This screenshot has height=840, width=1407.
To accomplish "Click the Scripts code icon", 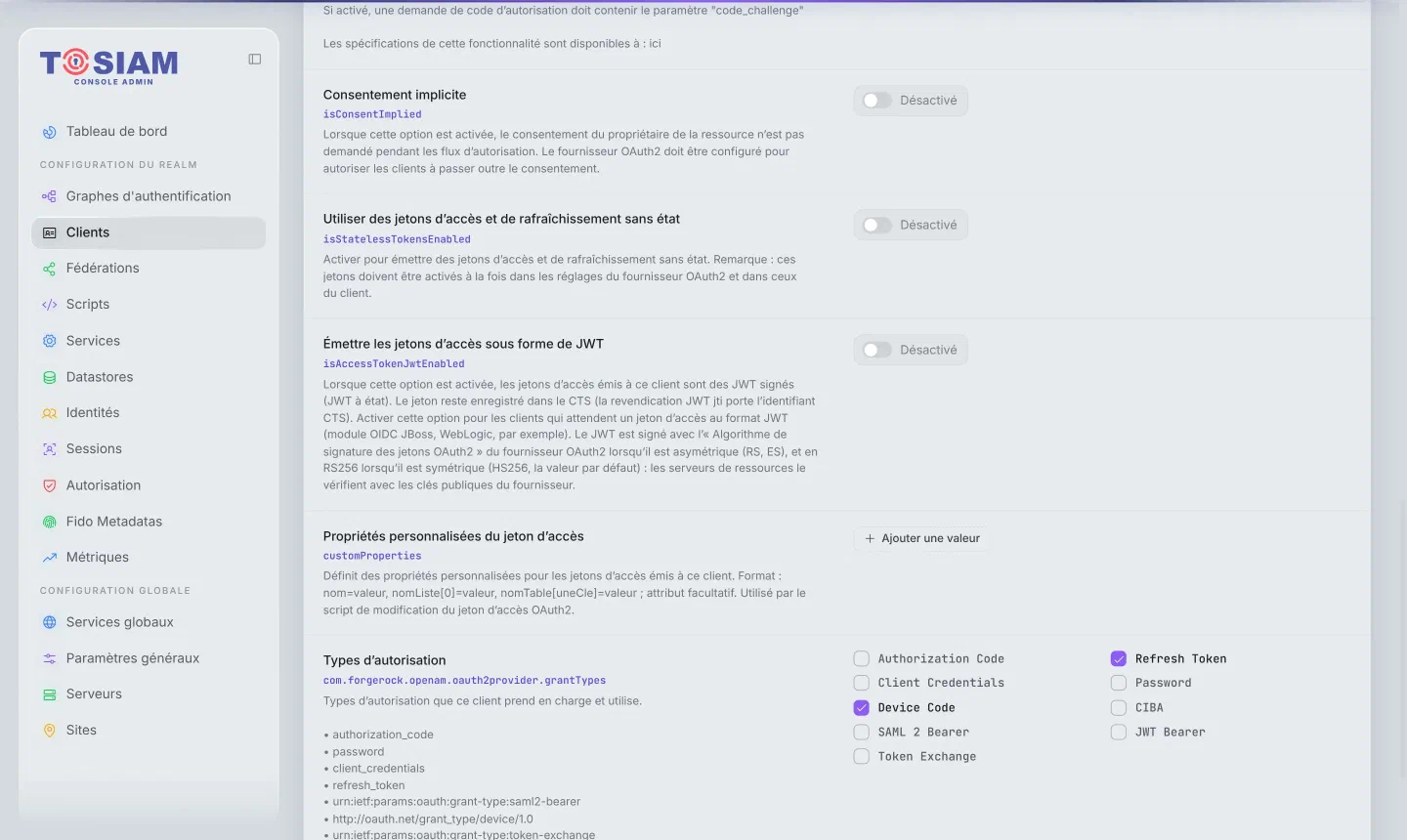I will (50, 305).
